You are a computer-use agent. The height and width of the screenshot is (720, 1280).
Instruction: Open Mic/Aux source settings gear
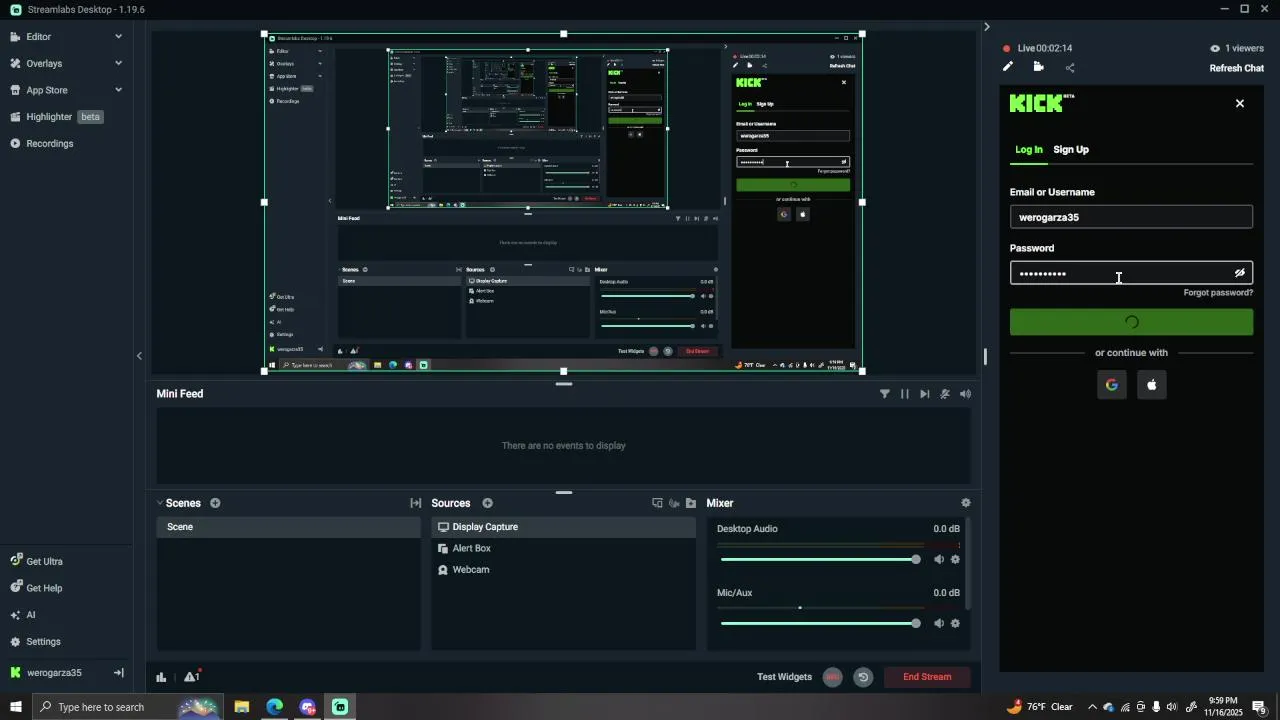tap(955, 624)
